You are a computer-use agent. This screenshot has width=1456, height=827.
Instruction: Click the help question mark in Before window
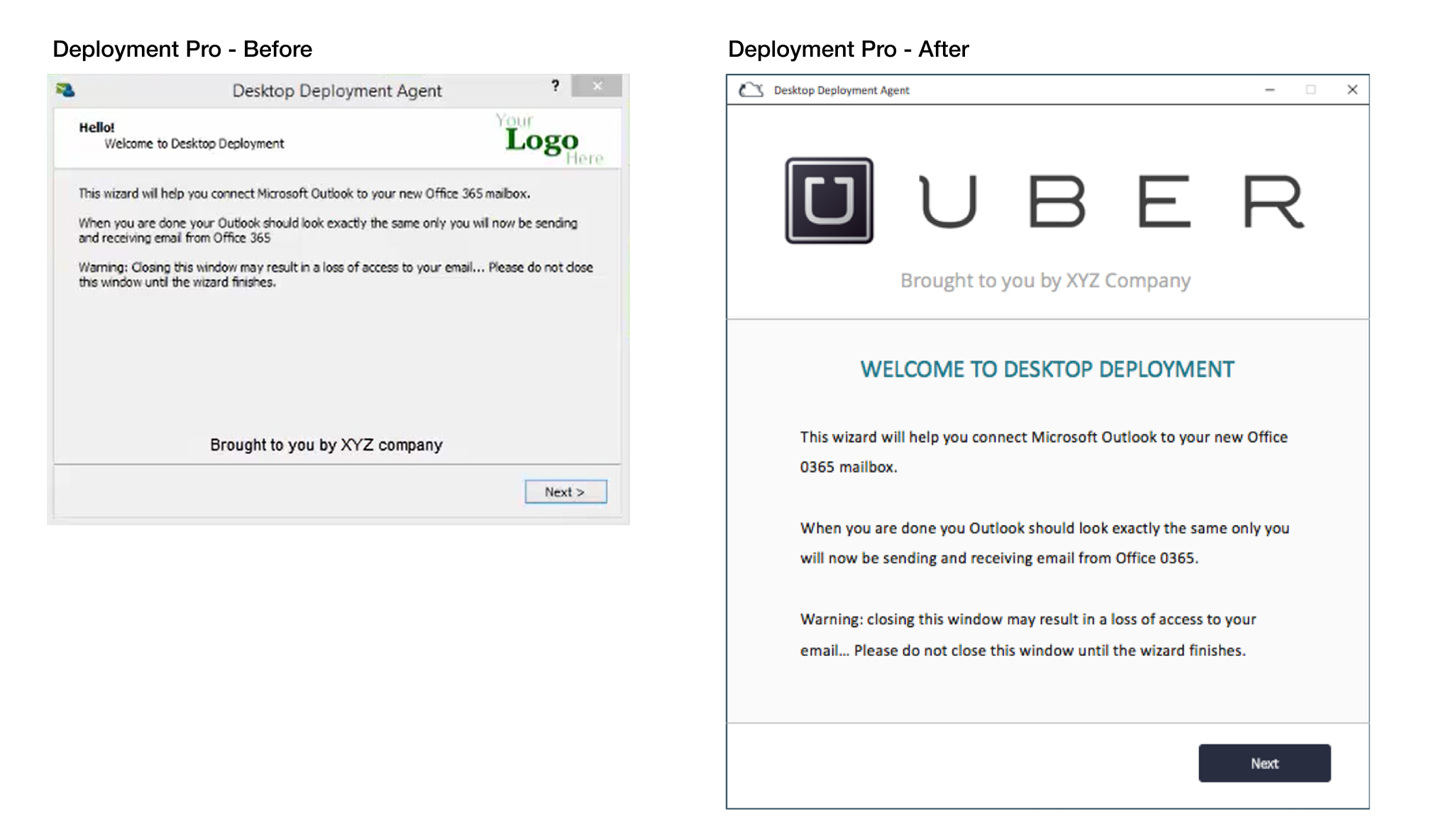(x=555, y=86)
